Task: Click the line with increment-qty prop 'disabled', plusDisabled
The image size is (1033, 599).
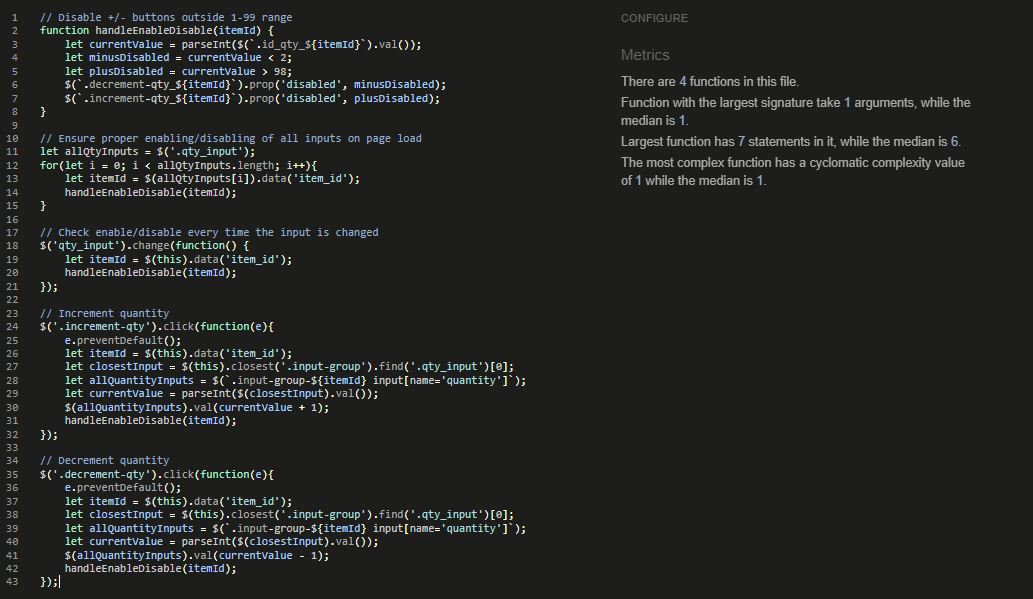Action: 252,98
